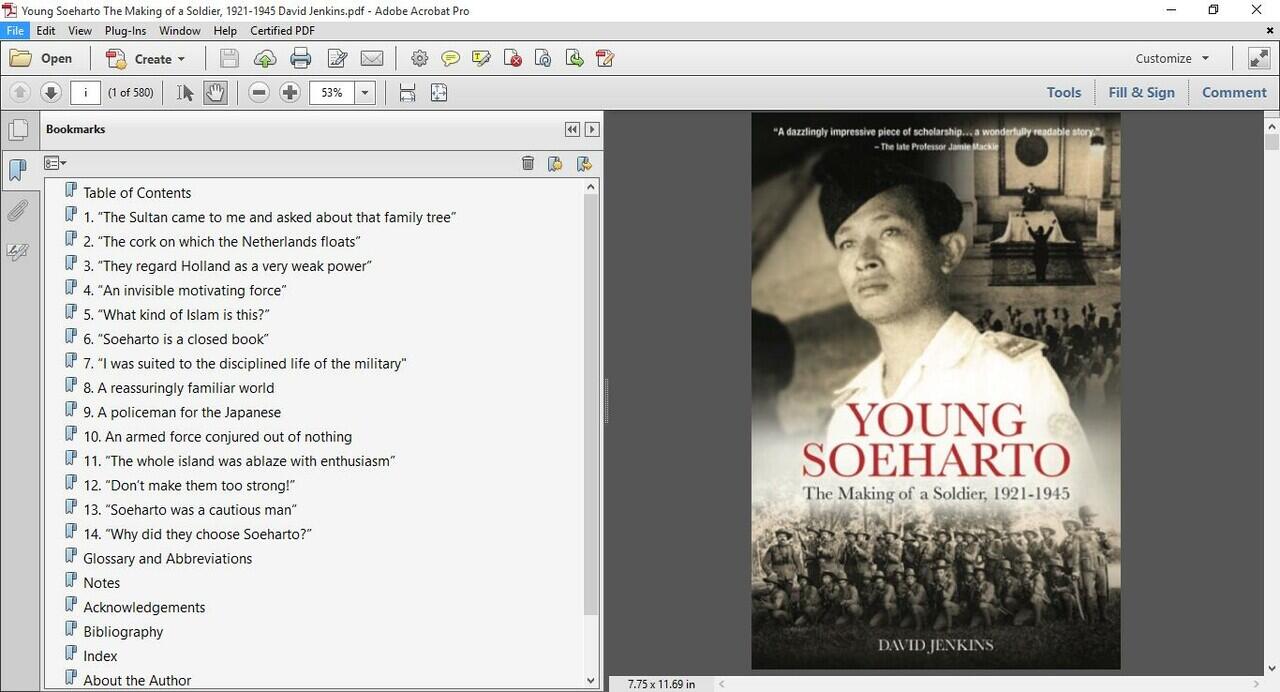1280x692 pixels.
Task: Open the Certified PDF menu
Action: tap(282, 31)
